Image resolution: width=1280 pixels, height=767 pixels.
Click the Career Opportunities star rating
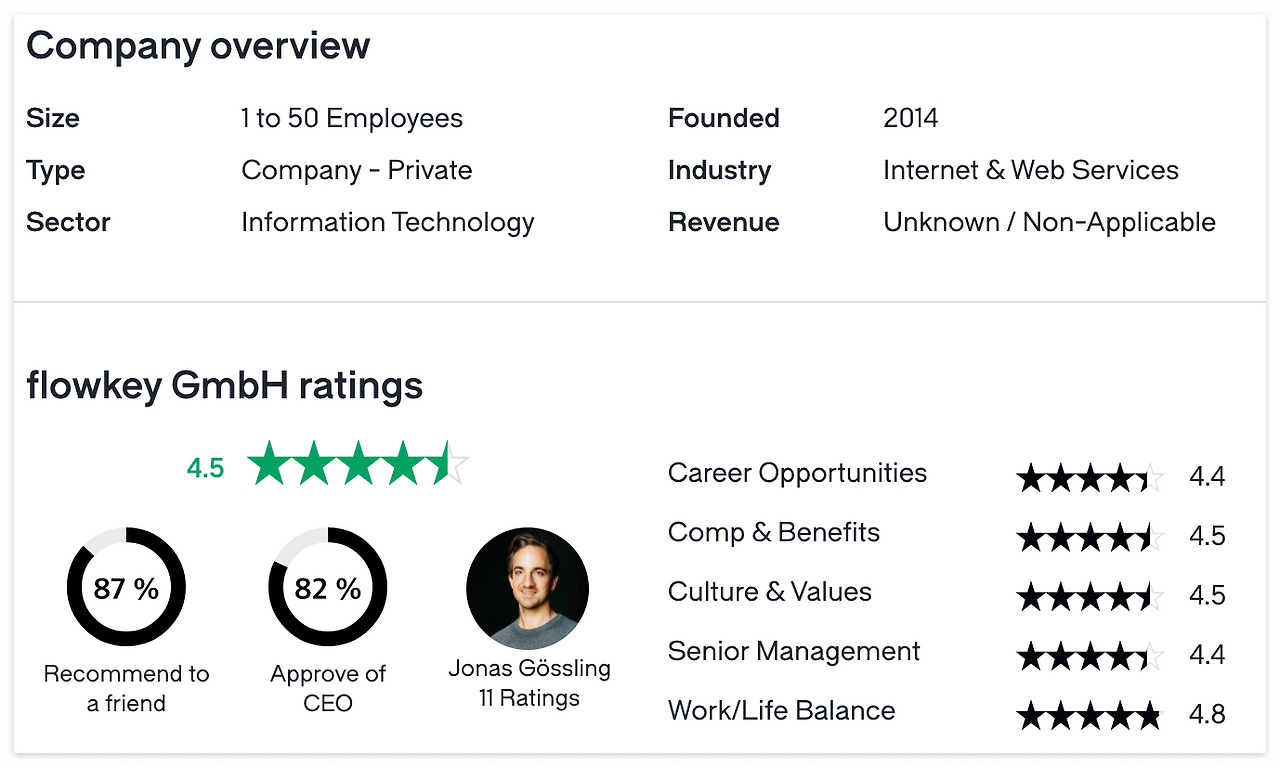(1090, 477)
